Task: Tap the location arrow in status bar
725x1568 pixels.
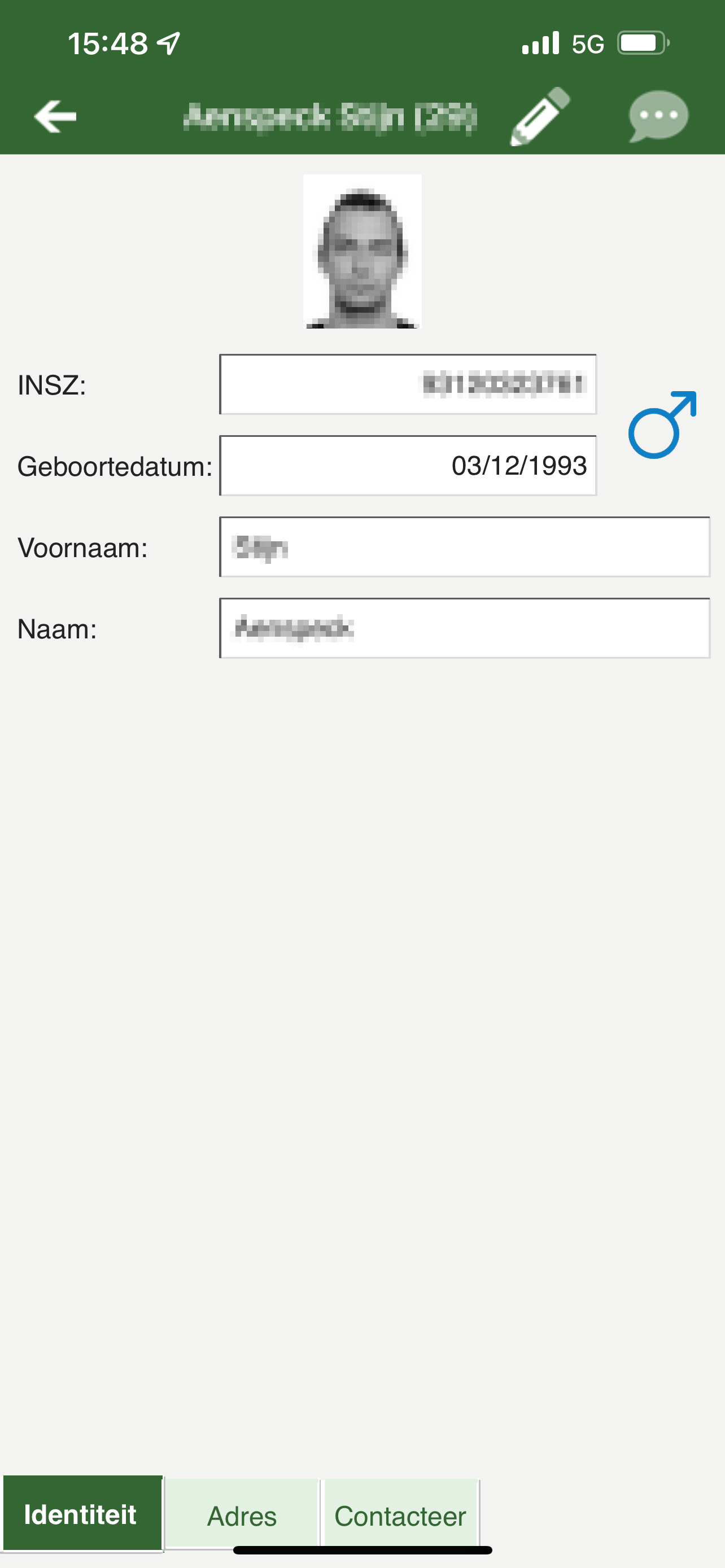Action: pos(169,43)
